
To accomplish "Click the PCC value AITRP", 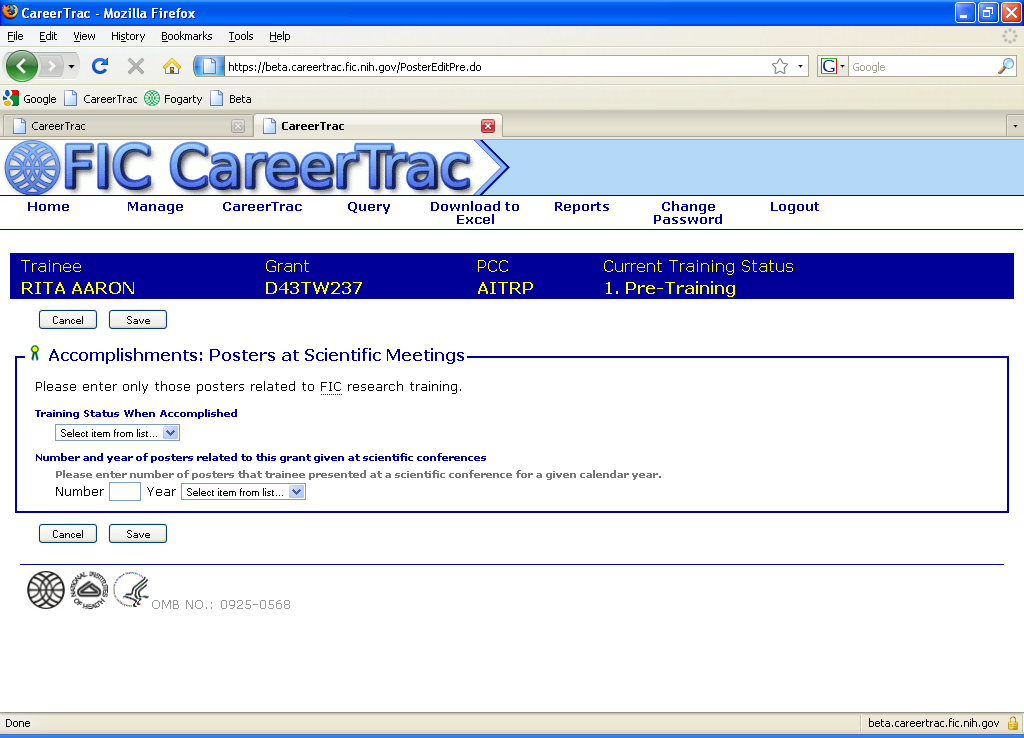I will pos(505,288).
